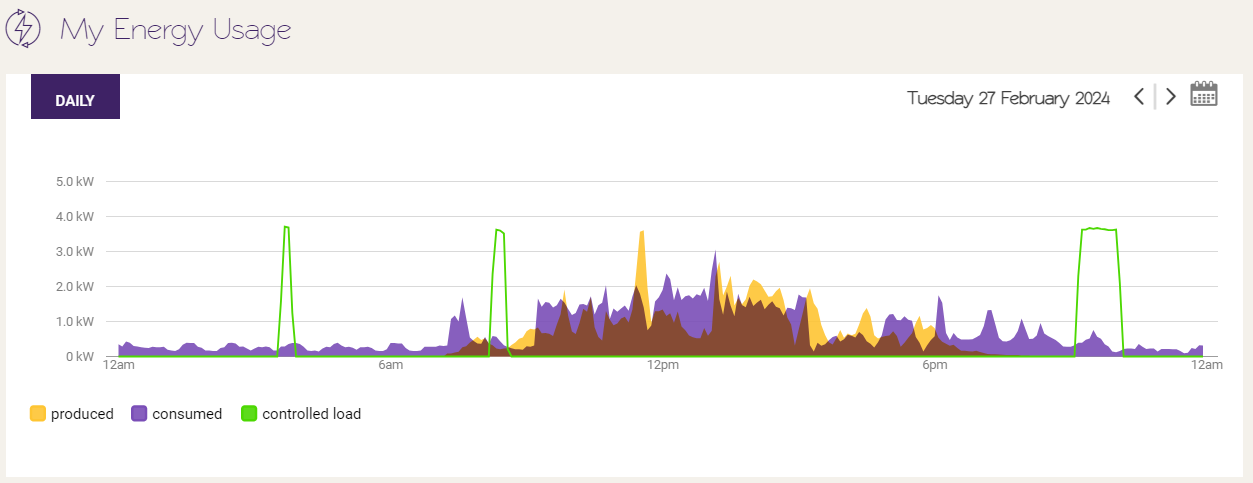Go to the previous day arrow
Image resolution: width=1253 pixels, height=483 pixels.
point(1138,97)
